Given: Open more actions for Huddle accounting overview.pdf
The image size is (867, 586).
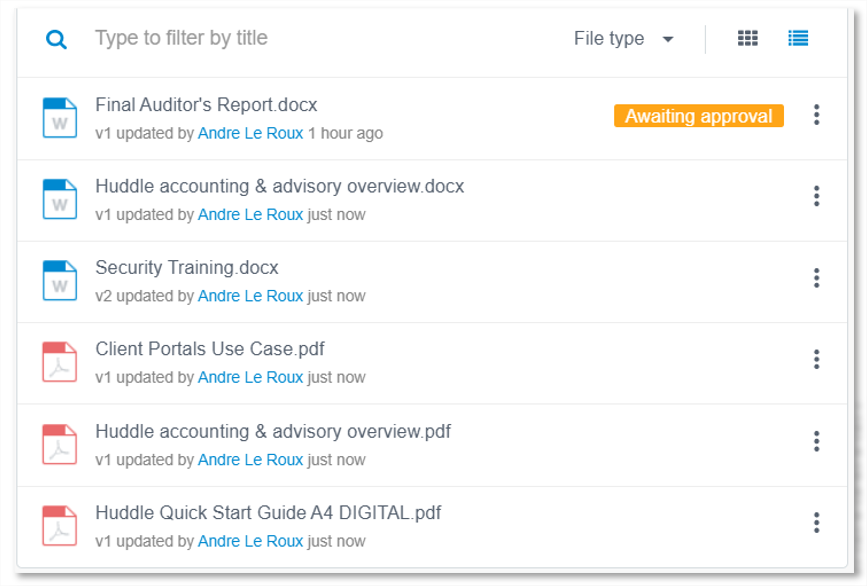Looking at the screenshot, I should (816, 441).
